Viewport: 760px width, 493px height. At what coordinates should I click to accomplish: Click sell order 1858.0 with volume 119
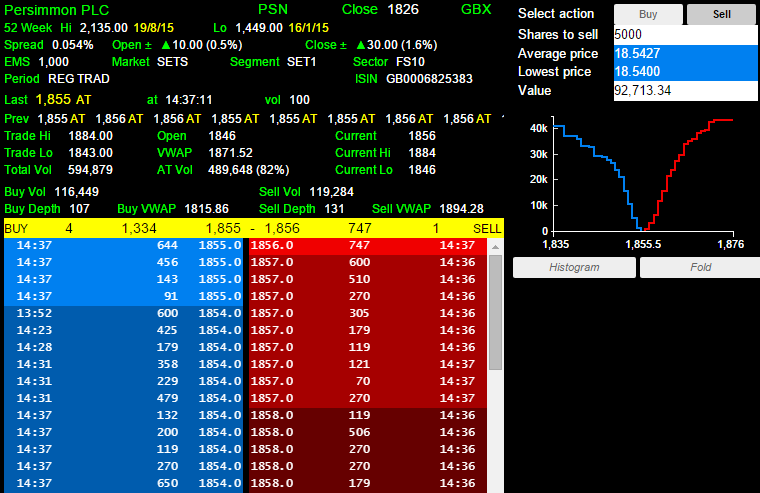coord(368,415)
